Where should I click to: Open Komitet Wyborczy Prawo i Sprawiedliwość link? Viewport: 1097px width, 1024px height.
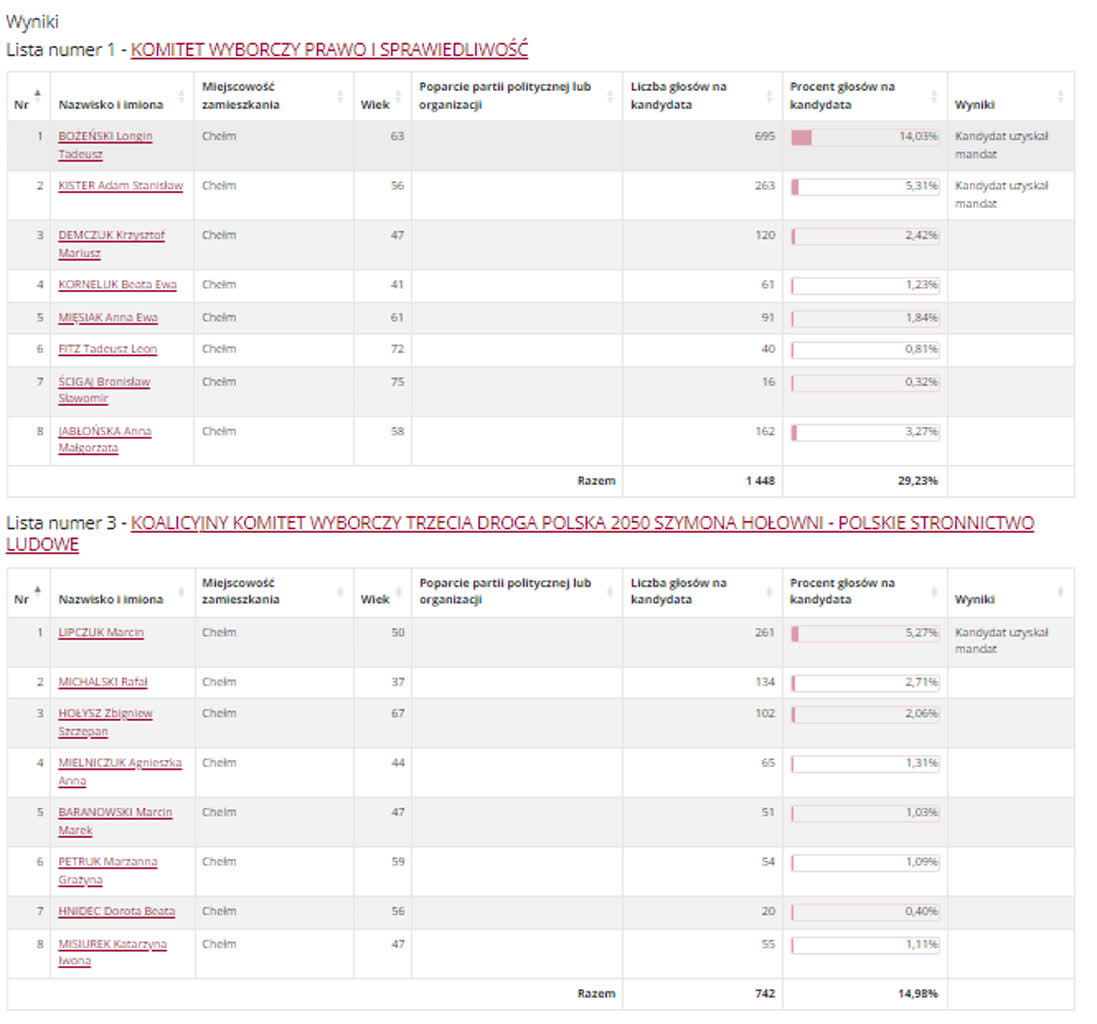pos(329,49)
